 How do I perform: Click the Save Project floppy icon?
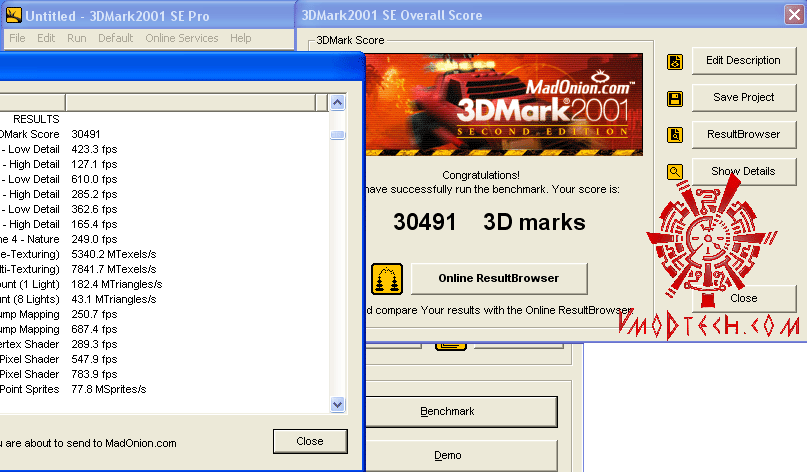tap(675, 98)
